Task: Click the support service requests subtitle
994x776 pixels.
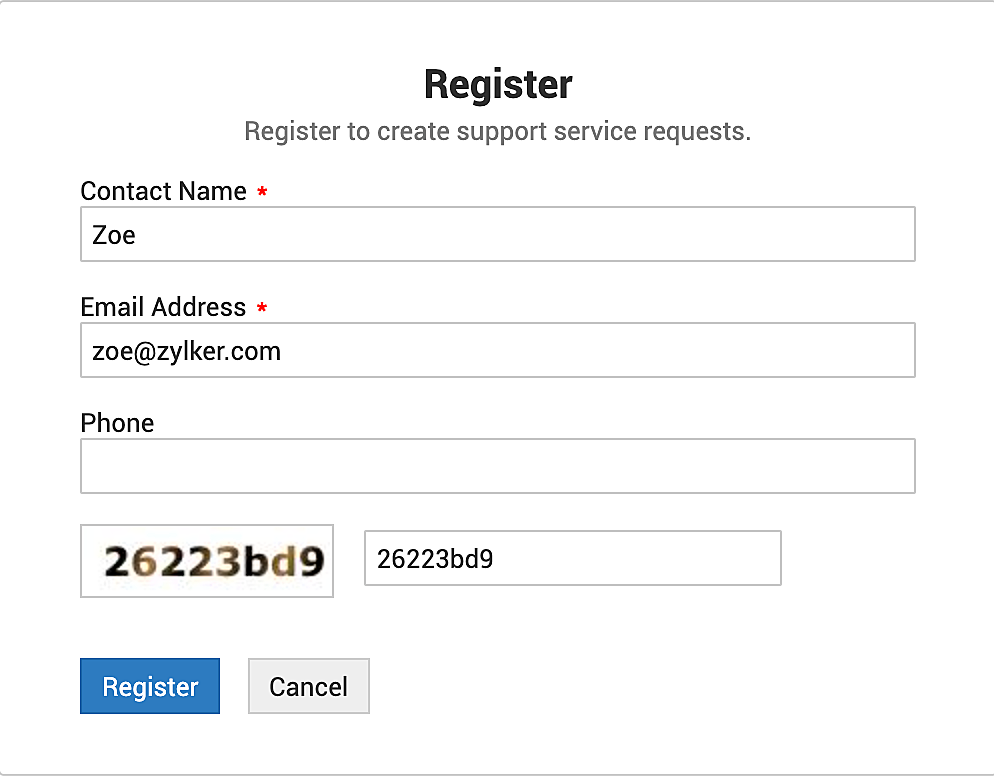Action: [497, 131]
